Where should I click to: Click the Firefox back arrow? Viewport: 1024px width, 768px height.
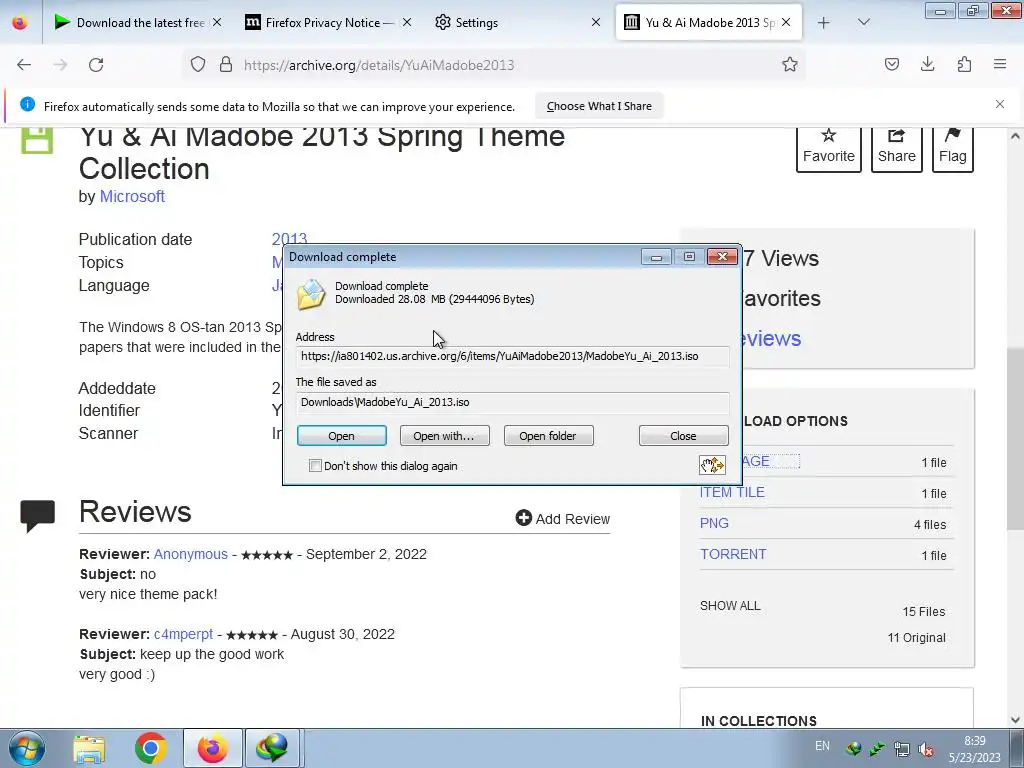point(24,65)
